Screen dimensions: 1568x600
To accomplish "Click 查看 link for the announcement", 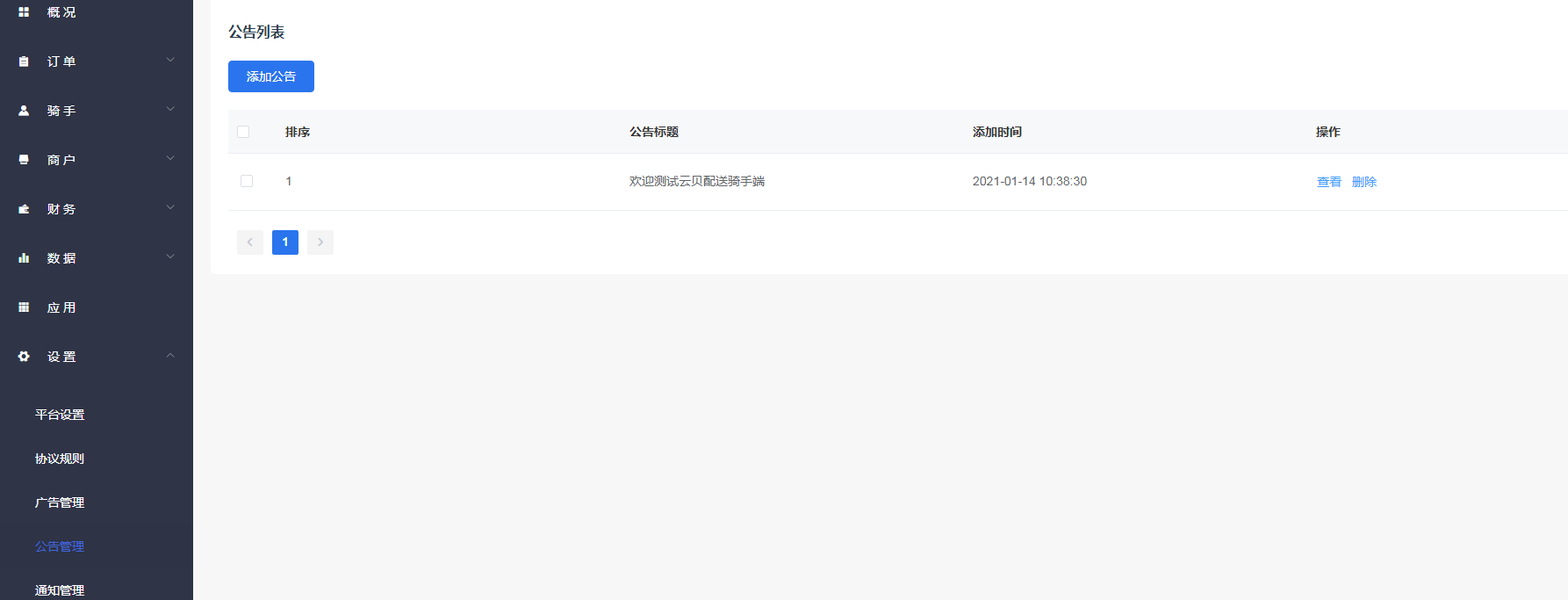I will [x=1329, y=182].
